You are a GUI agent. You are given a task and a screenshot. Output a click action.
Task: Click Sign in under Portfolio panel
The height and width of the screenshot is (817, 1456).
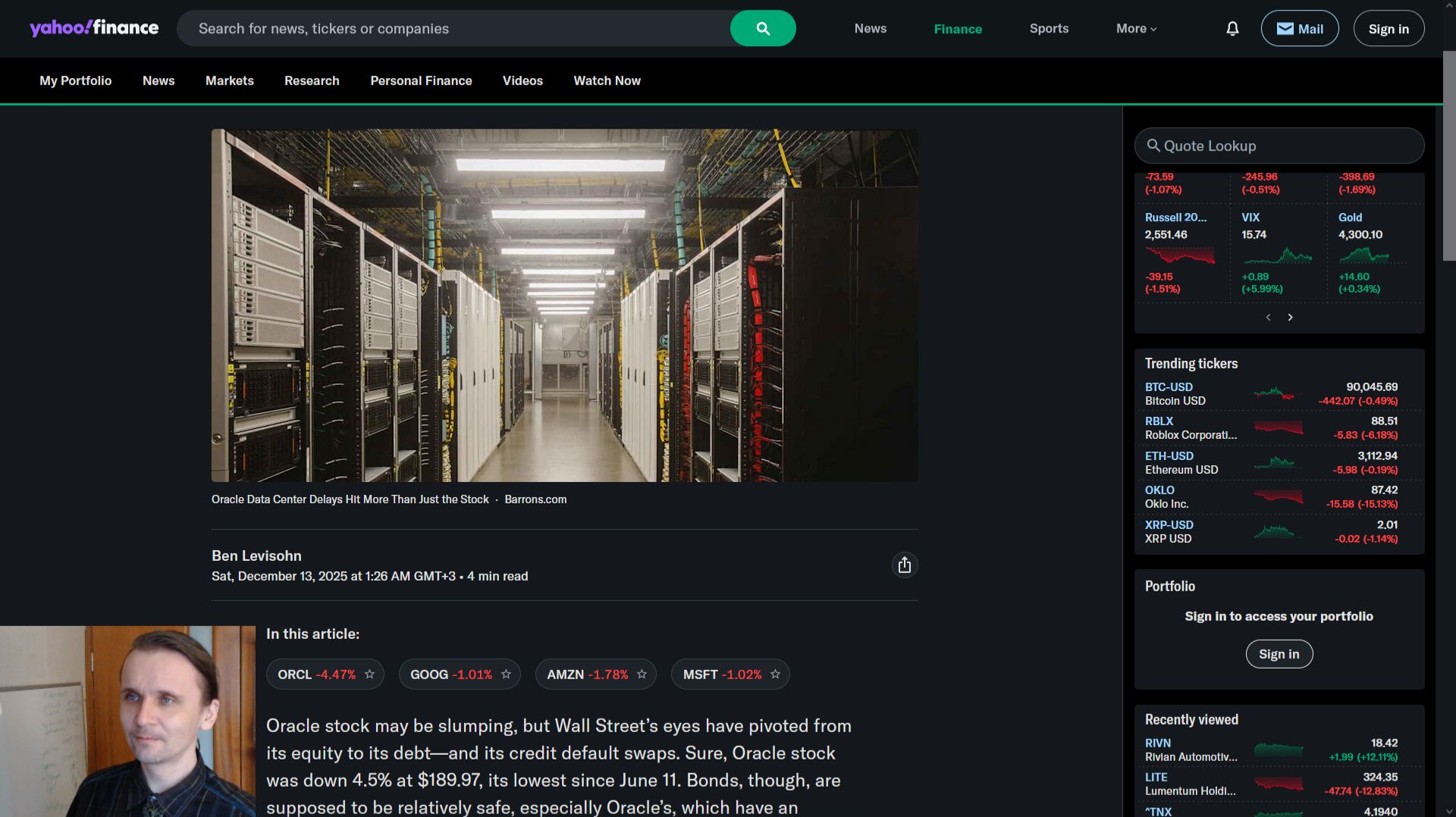click(x=1279, y=654)
